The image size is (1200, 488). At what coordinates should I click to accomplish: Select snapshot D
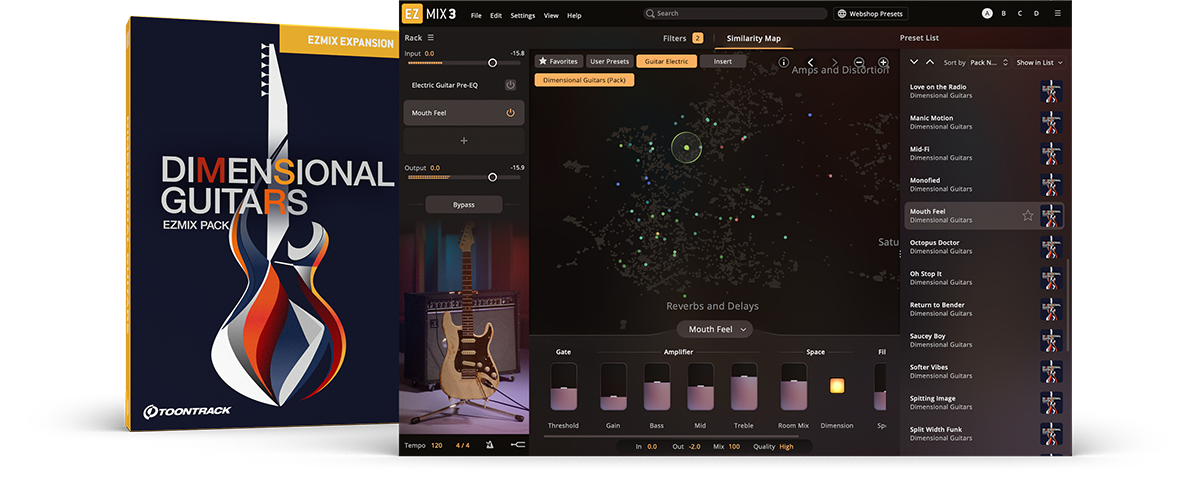(x=1036, y=14)
